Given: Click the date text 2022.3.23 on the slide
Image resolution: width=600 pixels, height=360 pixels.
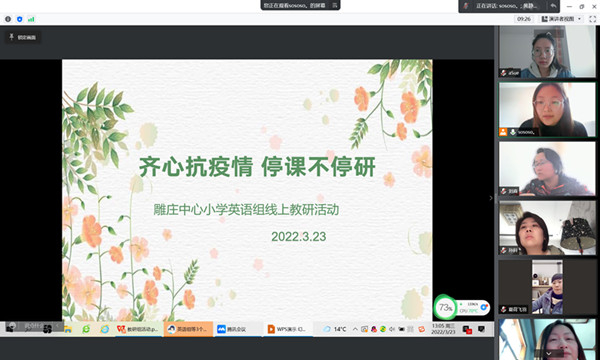Looking at the screenshot, I should 299,237.
